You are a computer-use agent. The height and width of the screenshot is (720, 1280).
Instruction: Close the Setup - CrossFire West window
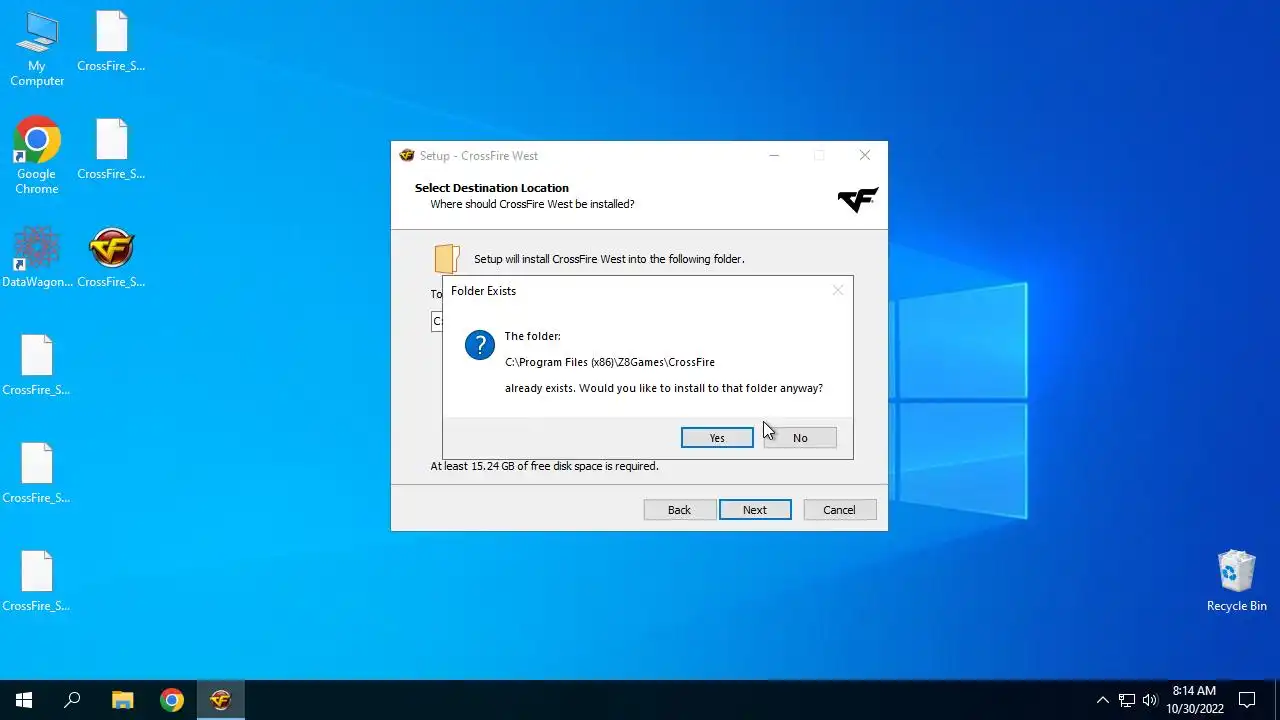pyautogui.click(x=865, y=156)
